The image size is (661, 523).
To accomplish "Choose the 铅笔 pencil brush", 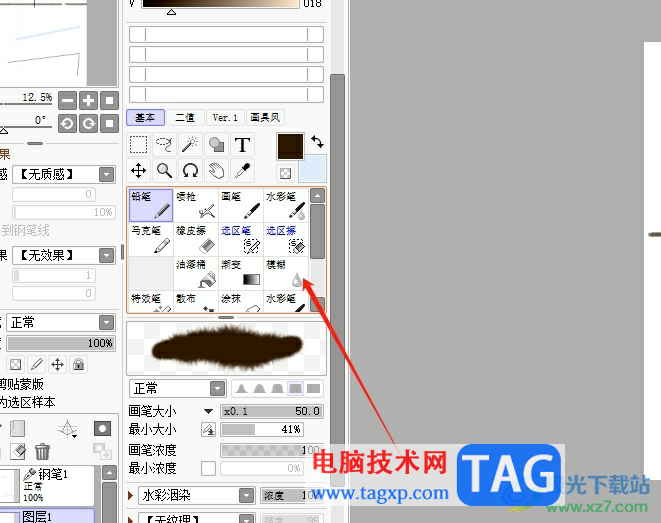I will [150, 205].
